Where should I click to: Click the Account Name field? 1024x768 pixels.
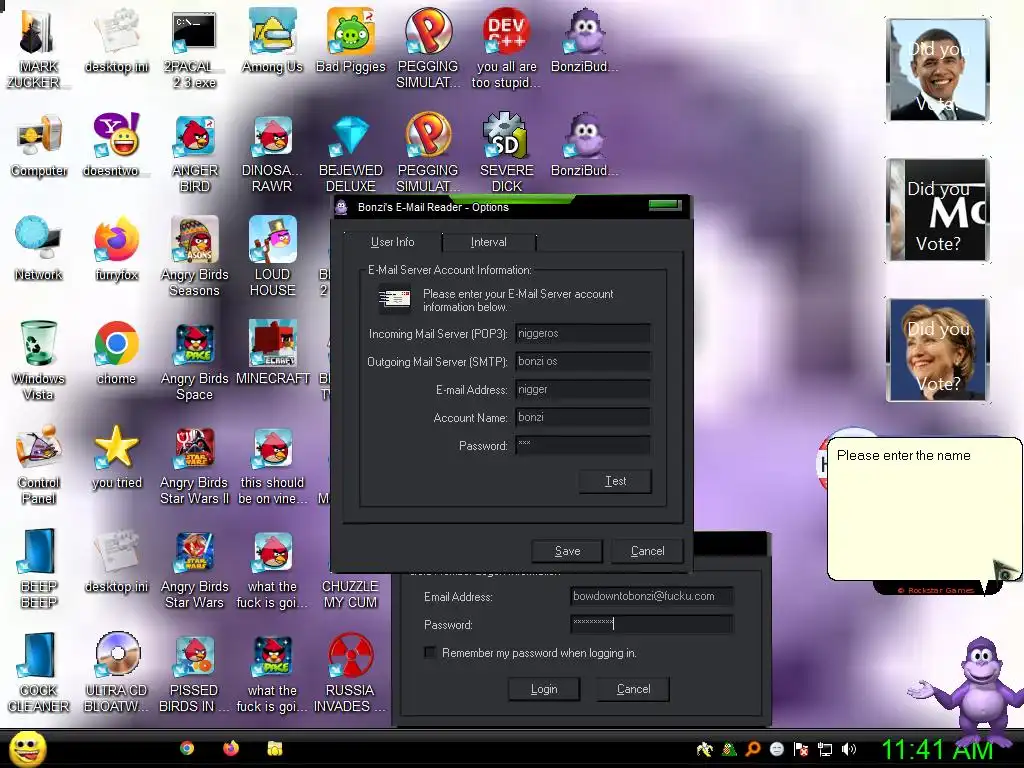pos(583,417)
